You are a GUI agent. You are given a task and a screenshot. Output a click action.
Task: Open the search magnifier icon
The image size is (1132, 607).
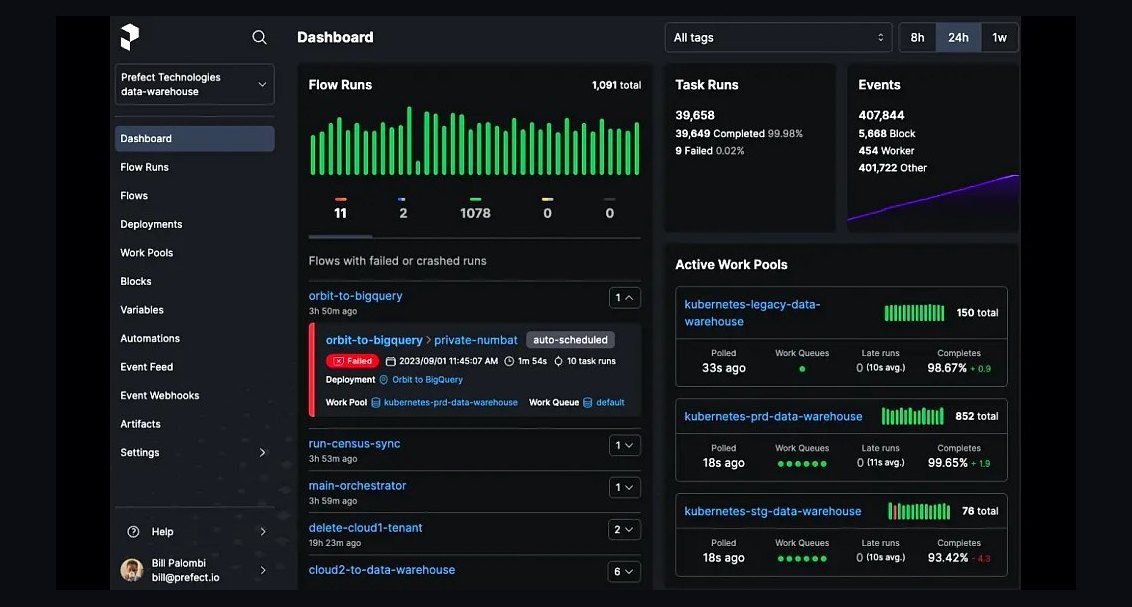click(259, 37)
